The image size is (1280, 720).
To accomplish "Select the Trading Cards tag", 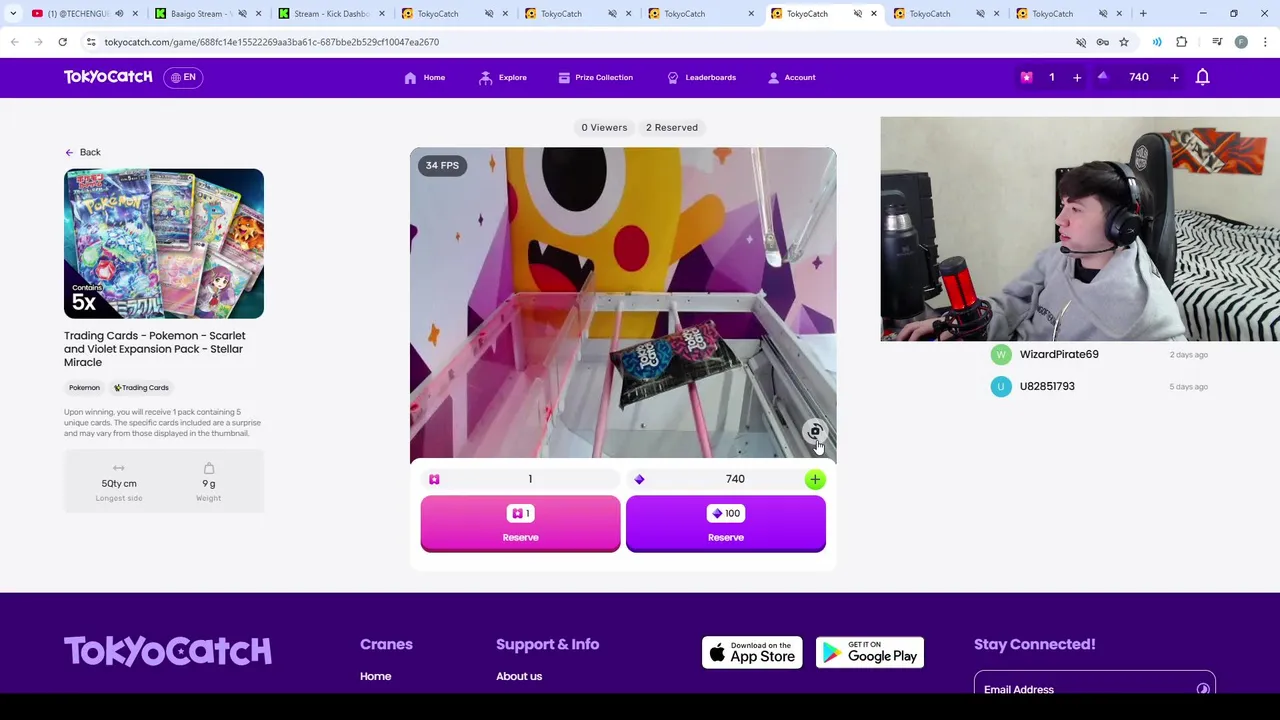I will pos(141,387).
